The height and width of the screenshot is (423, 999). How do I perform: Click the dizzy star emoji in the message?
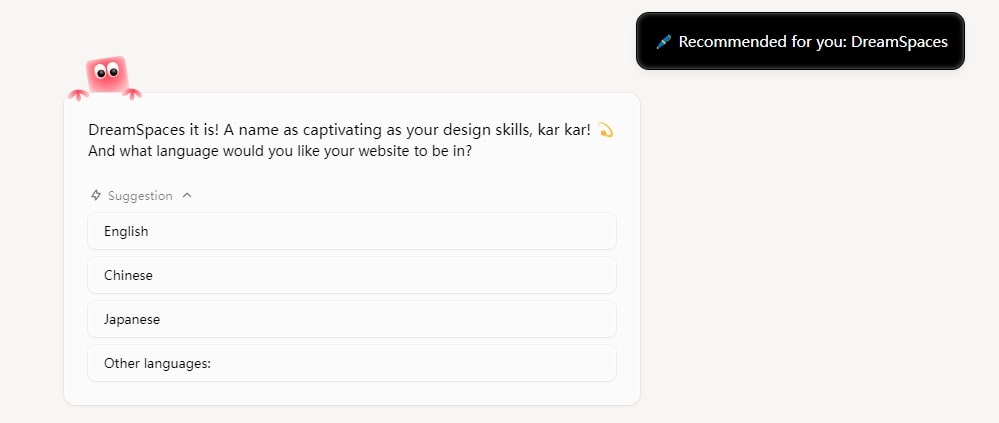point(606,132)
